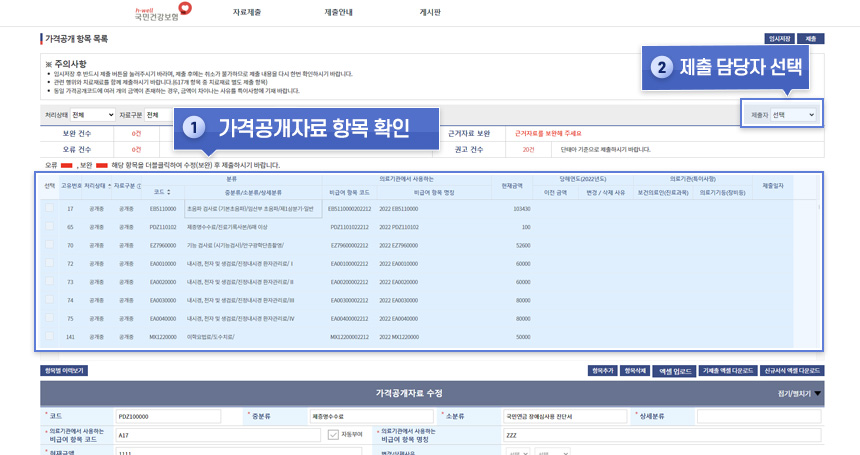Click the 현재금액 value 103430
This screenshot has height=455, width=860.
pos(522,209)
